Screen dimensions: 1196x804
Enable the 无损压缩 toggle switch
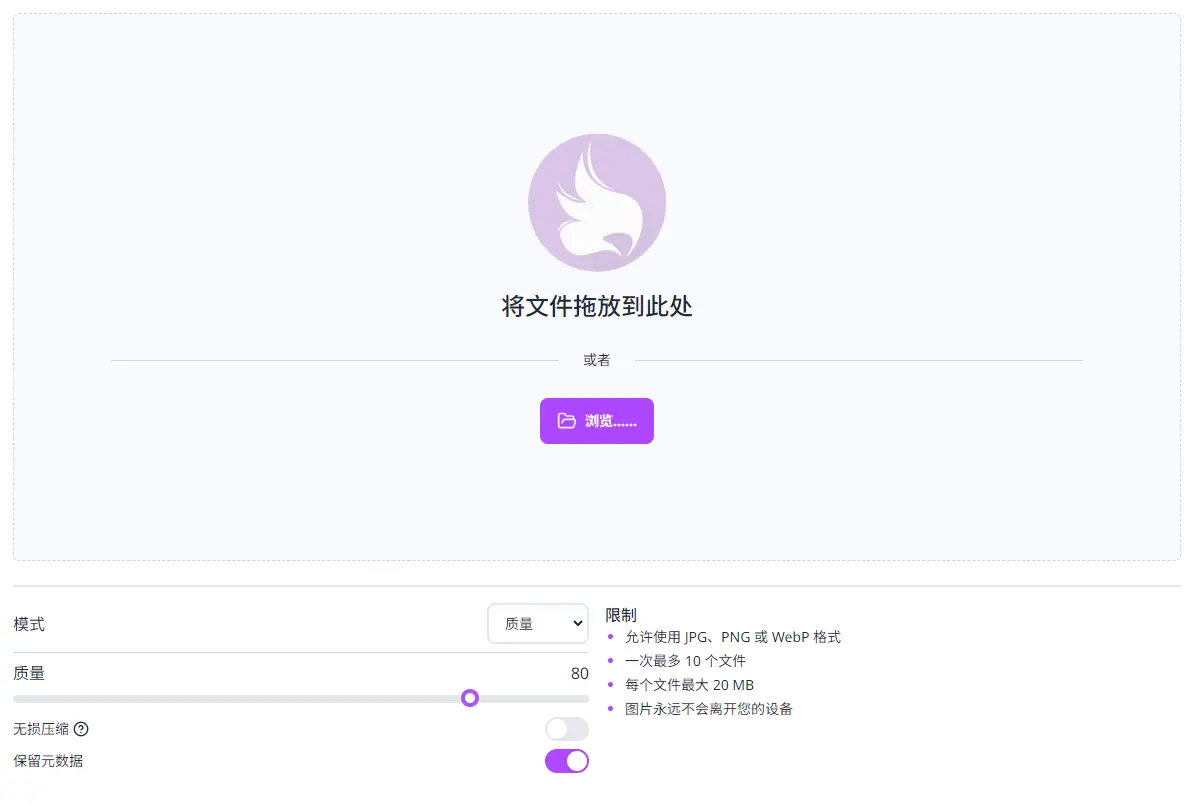click(x=566, y=729)
